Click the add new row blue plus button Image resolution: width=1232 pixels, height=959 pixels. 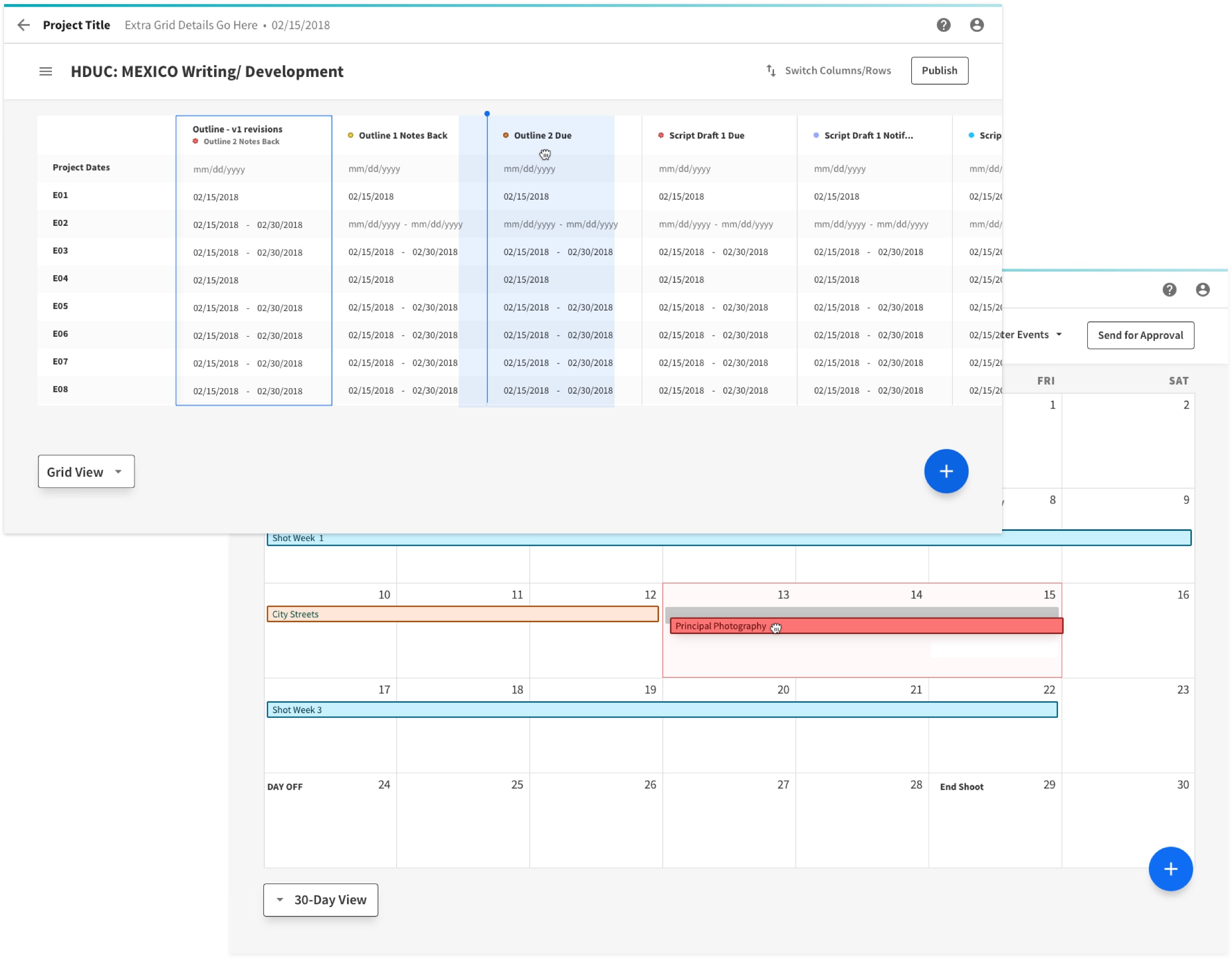pyautogui.click(x=946, y=471)
